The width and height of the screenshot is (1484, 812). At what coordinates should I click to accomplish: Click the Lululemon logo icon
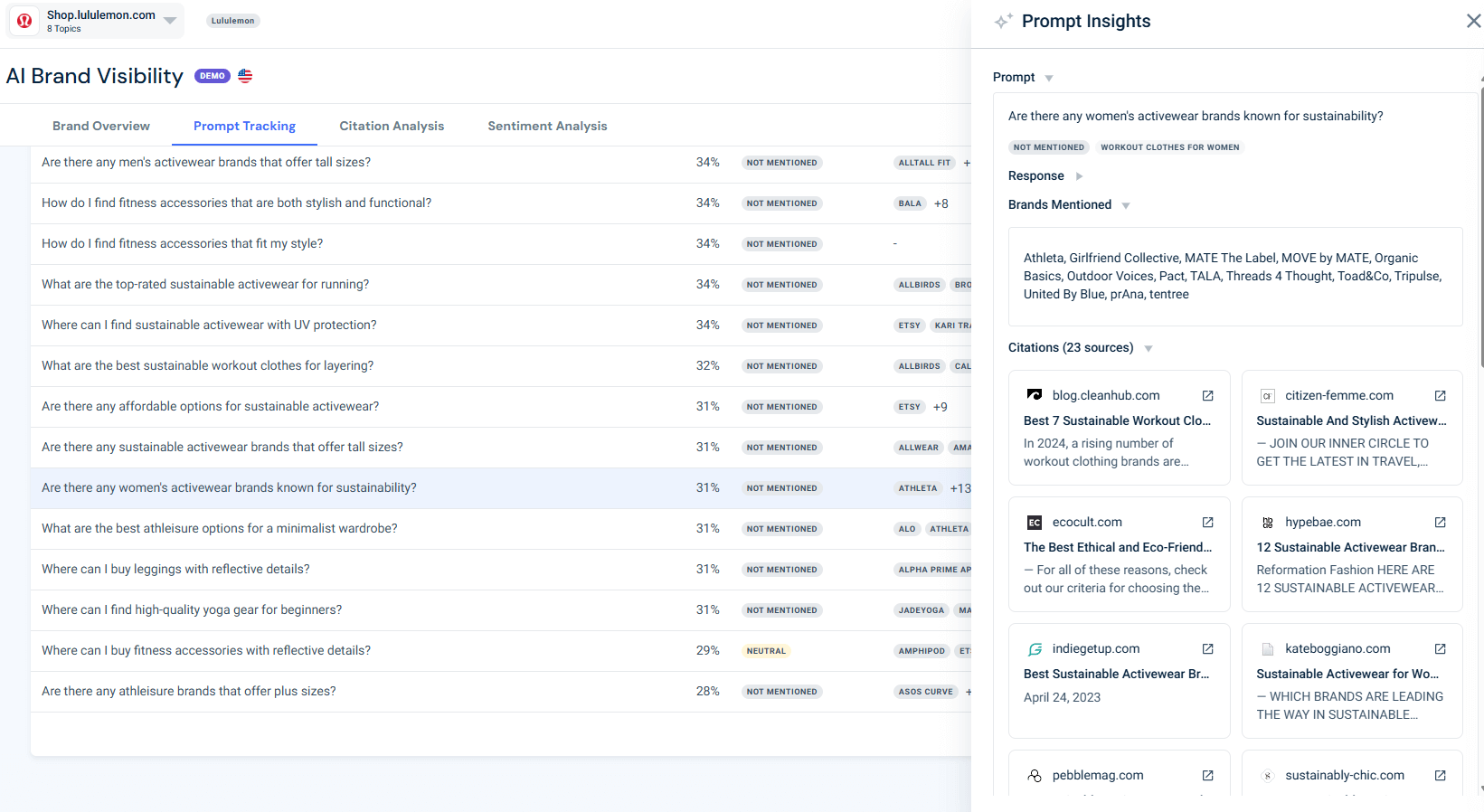(x=24, y=21)
